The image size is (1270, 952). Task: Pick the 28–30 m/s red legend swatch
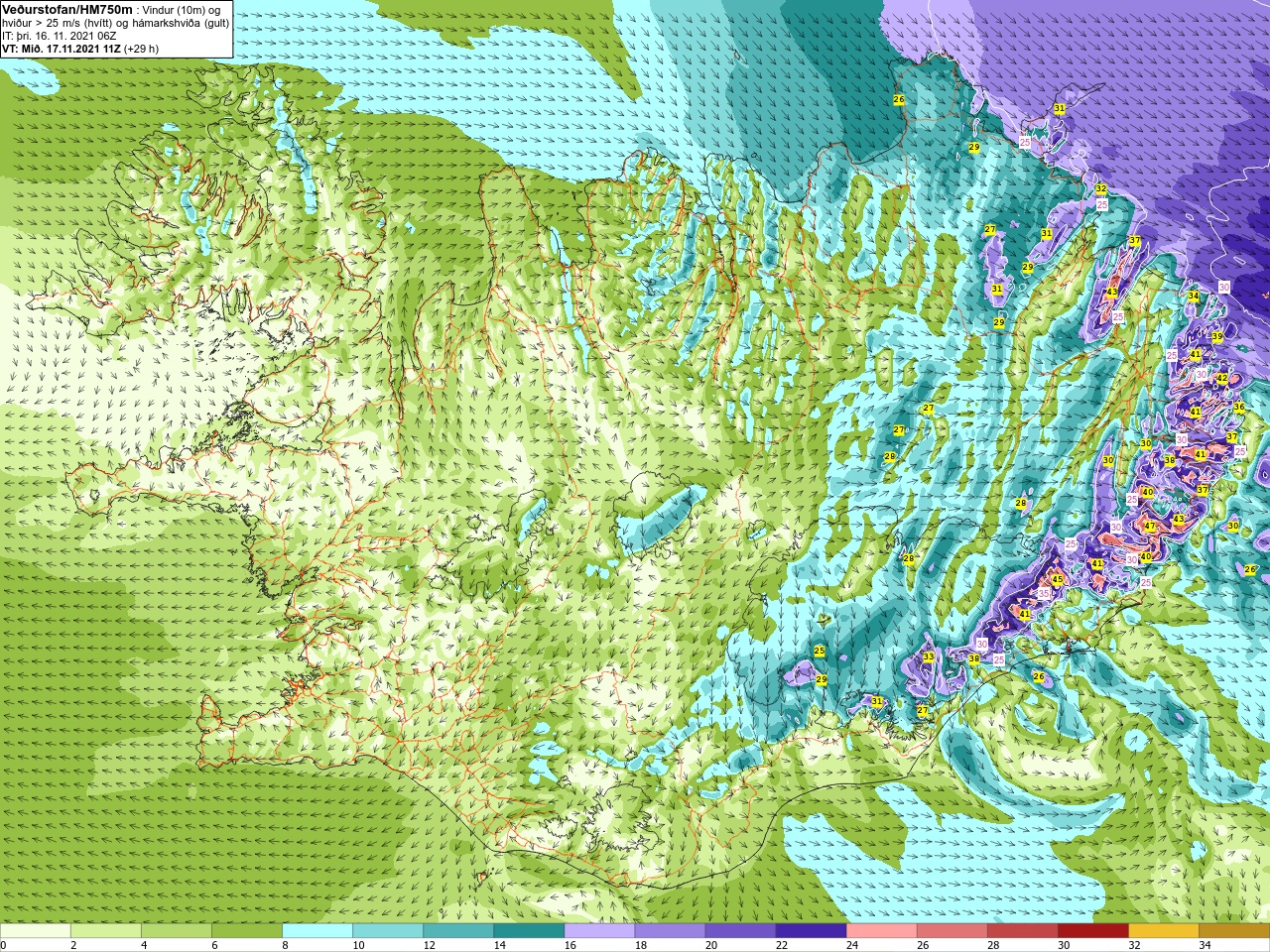coord(1022,931)
